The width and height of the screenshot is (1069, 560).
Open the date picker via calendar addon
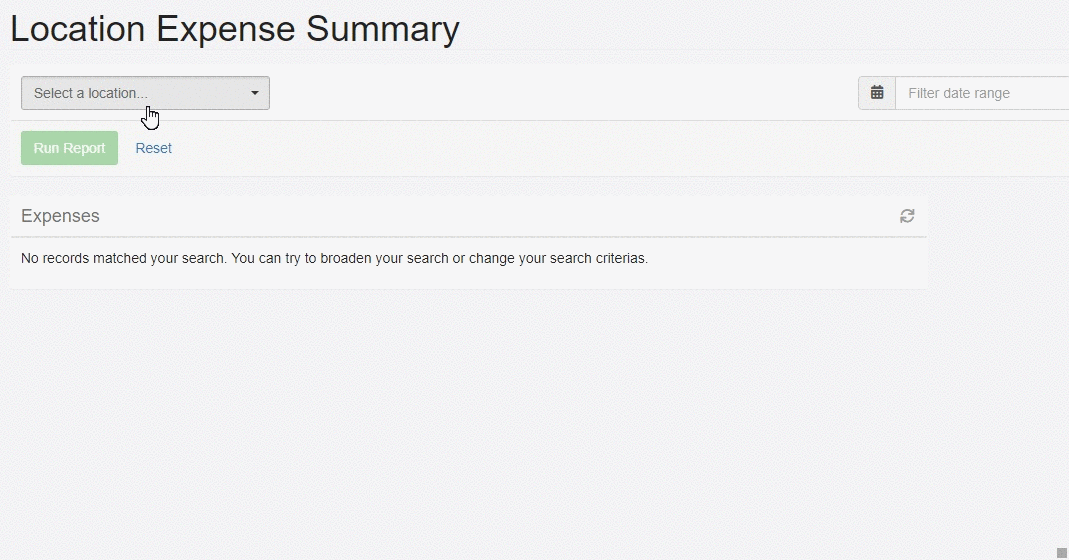877,93
